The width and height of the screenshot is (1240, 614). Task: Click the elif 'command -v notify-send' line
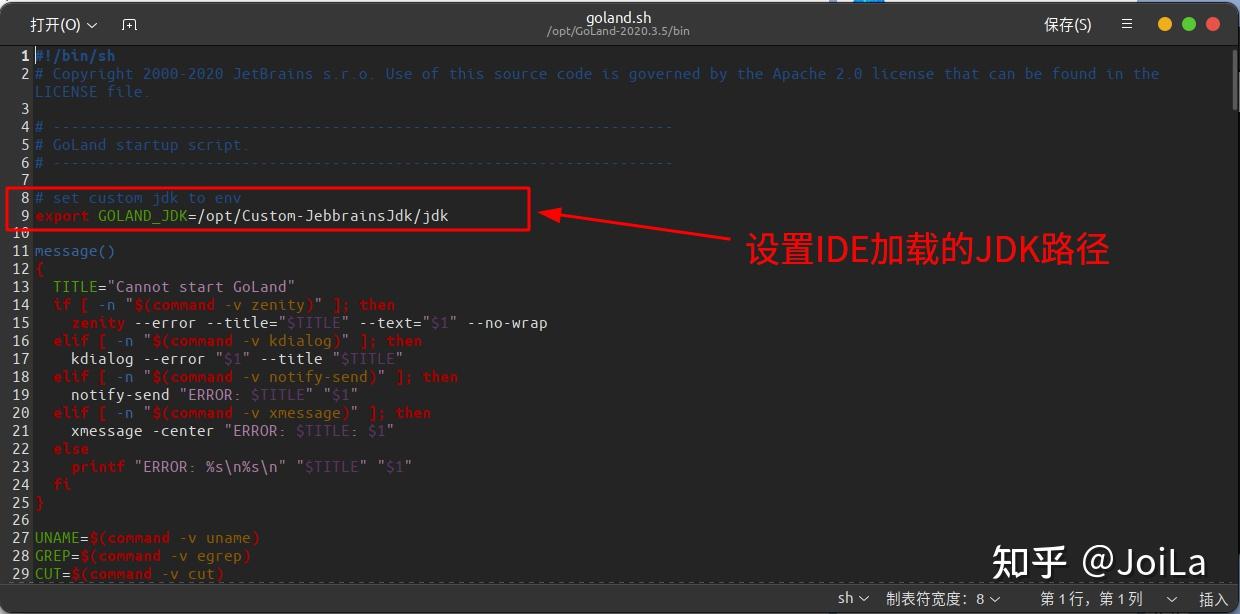pos(256,378)
